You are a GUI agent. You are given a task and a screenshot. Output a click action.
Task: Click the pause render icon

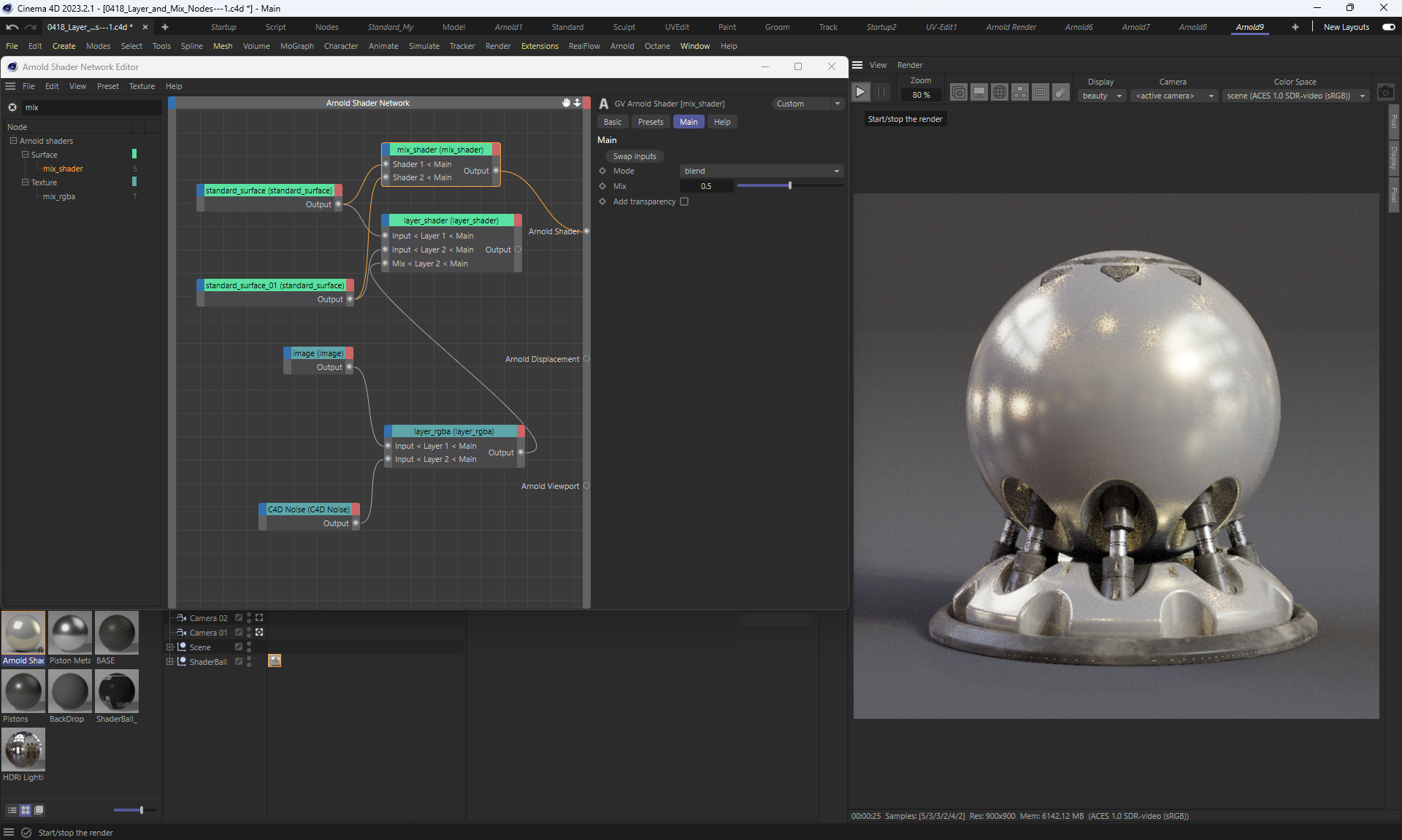(x=881, y=92)
